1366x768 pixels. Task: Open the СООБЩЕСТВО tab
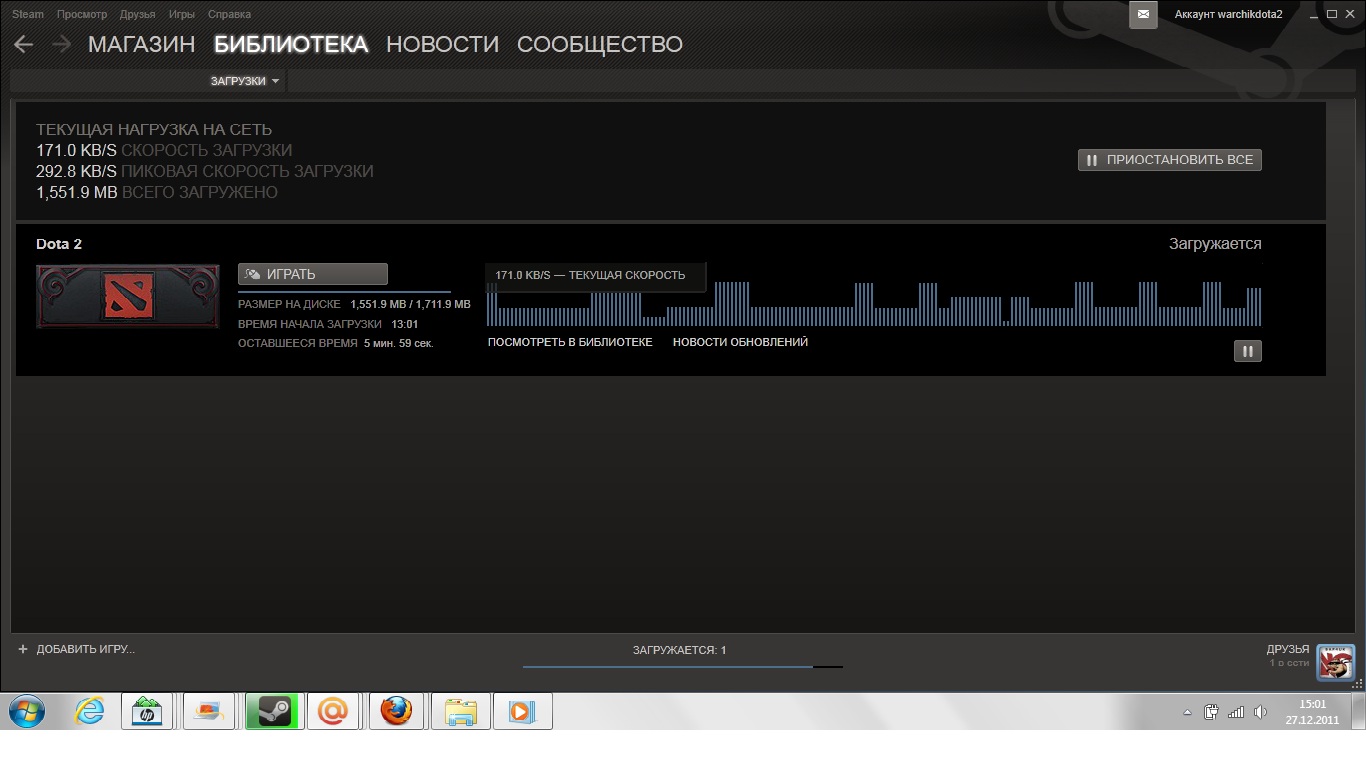pos(600,44)
